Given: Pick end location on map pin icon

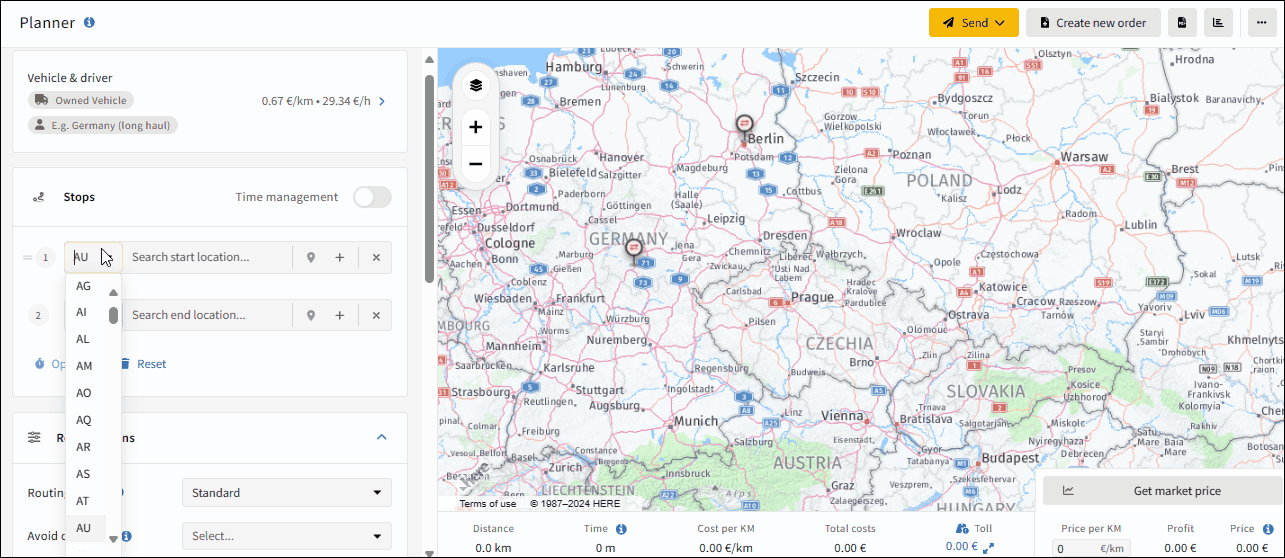Looking at the screenshot, I should 311,316.
